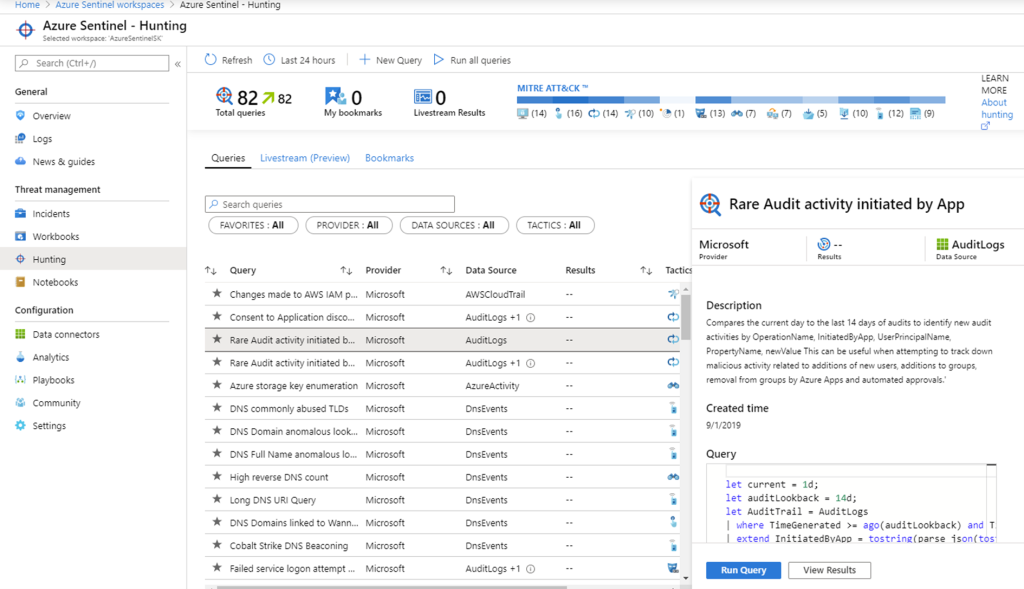Open Logs via its sidebar icon
Viewport: 1024px width, 589px height.
(x=20, y=138)
